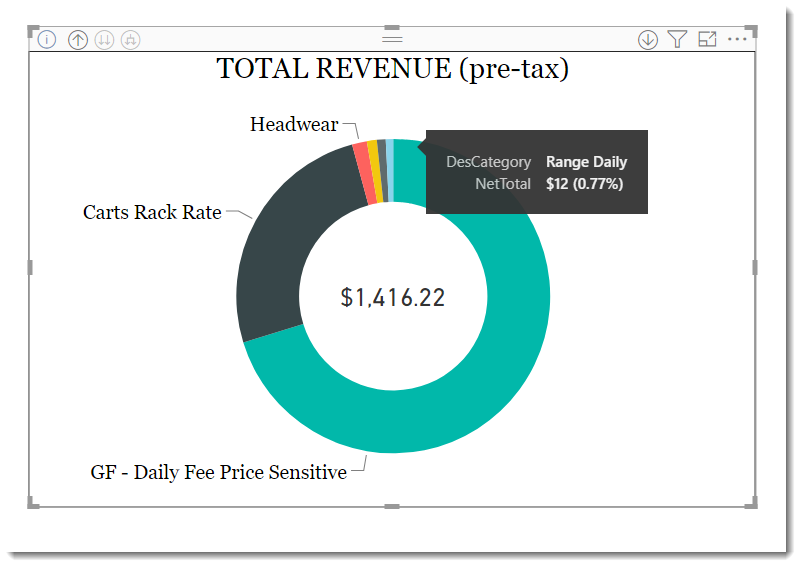Go to next level with double-arrow icon
The width and height of the screenshot is (801, 567).
pos(104,40)
